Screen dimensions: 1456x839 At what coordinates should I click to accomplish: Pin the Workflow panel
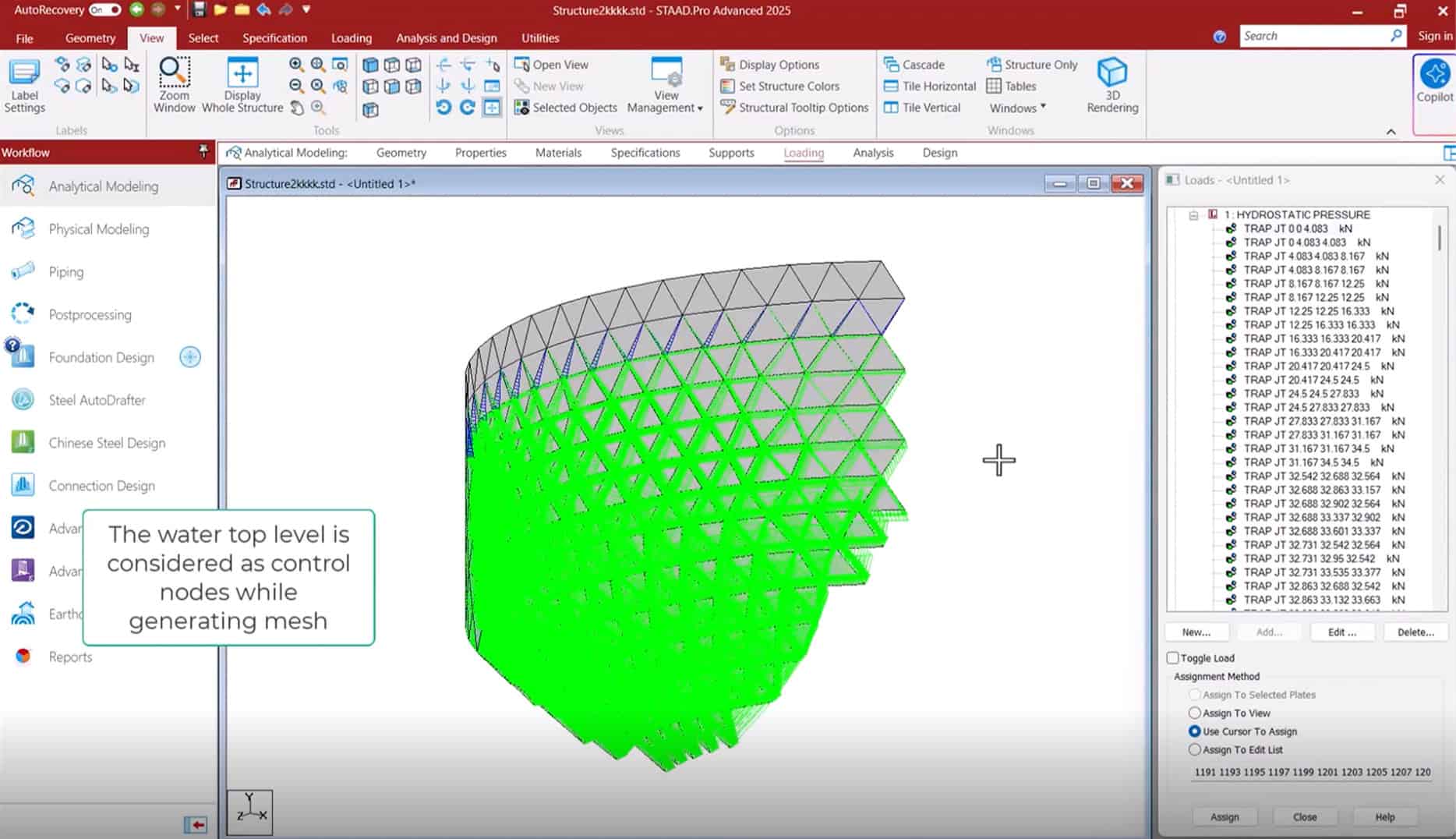(x=204, y=151)
